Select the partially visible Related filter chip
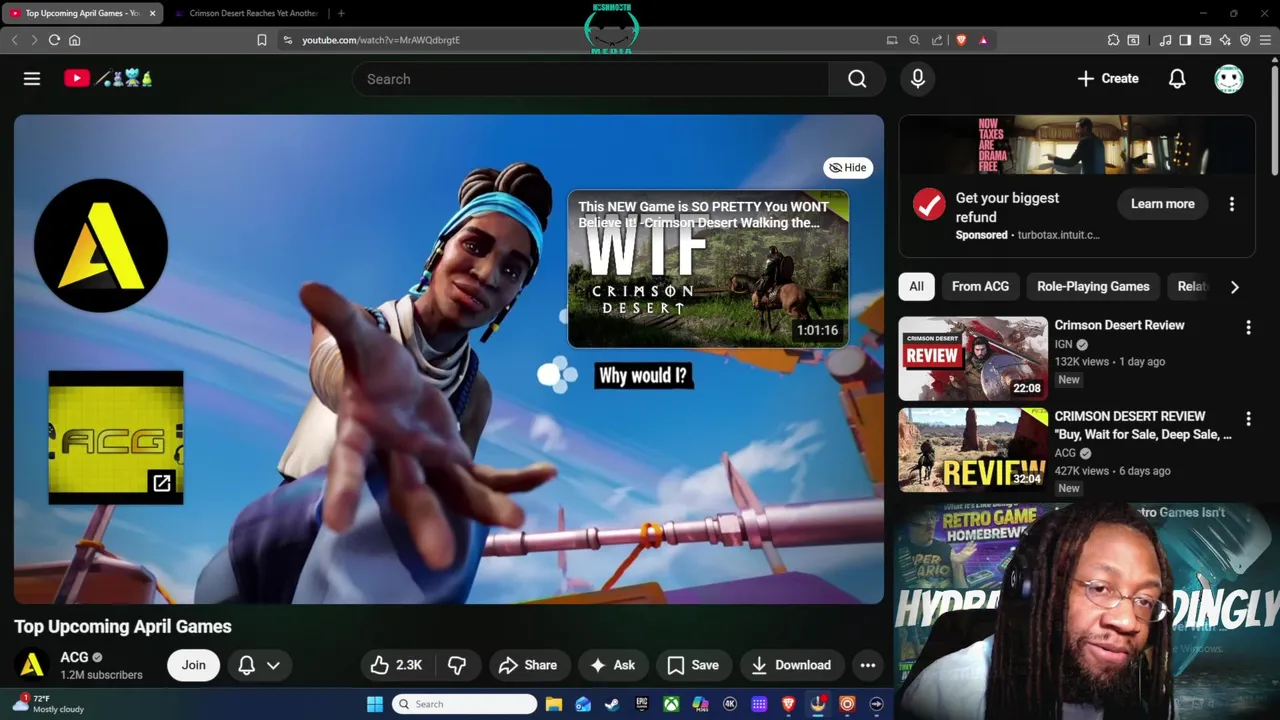This screenshot has height=720, width=1280. tap(1192, 286)
